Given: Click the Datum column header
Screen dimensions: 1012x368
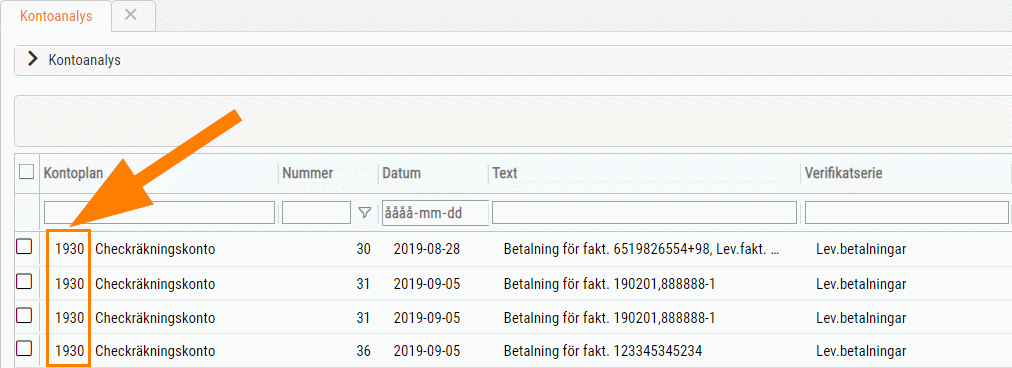Looking at the screenshot, I should [401, 173].
